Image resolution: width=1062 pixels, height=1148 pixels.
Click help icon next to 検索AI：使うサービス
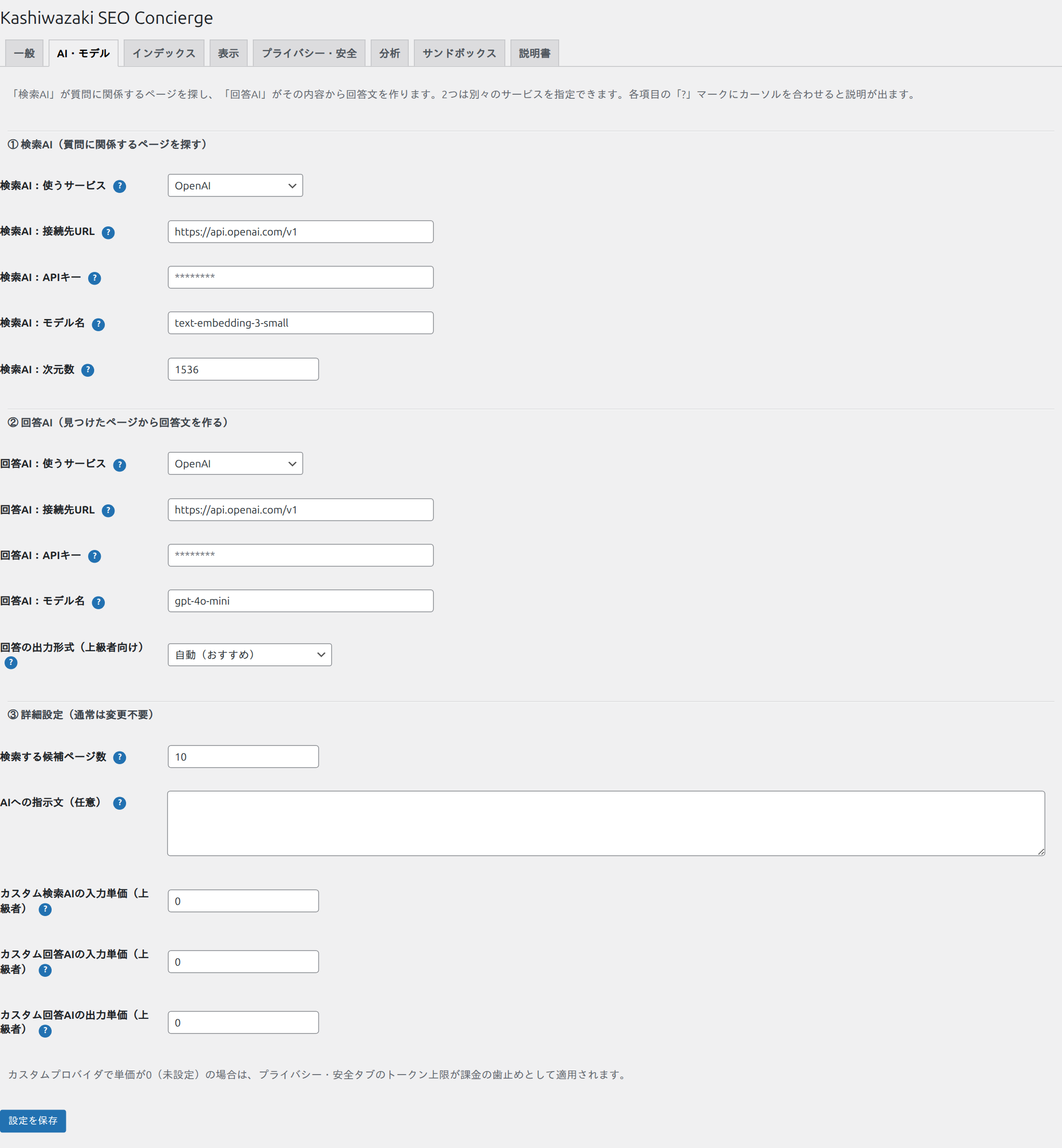tap(120, 186)
